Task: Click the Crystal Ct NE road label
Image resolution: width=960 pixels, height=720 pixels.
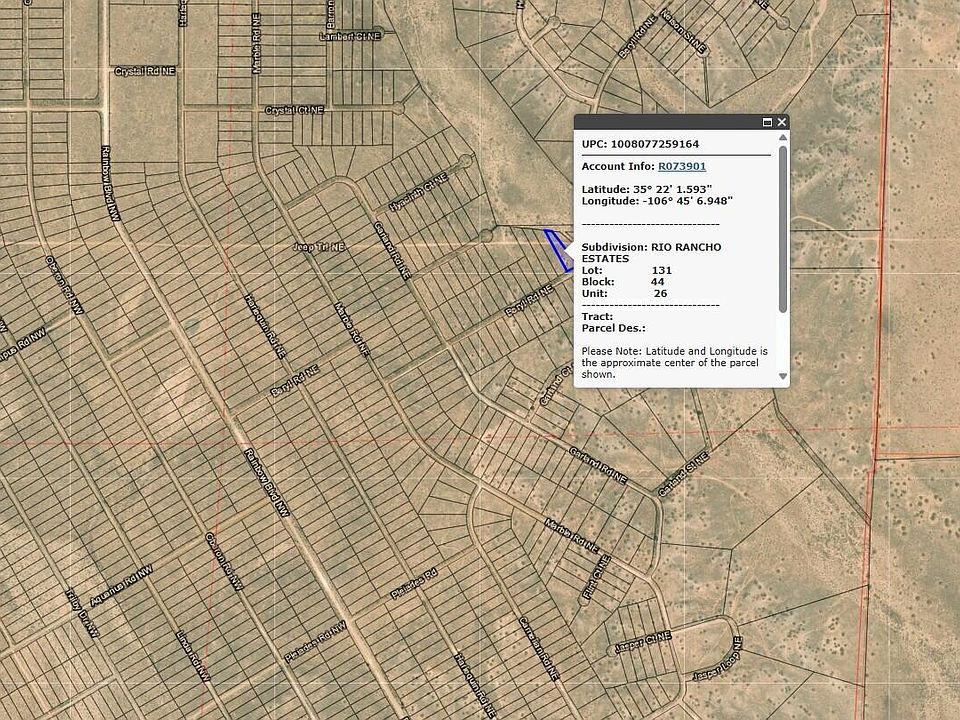Action: (294, 111)
